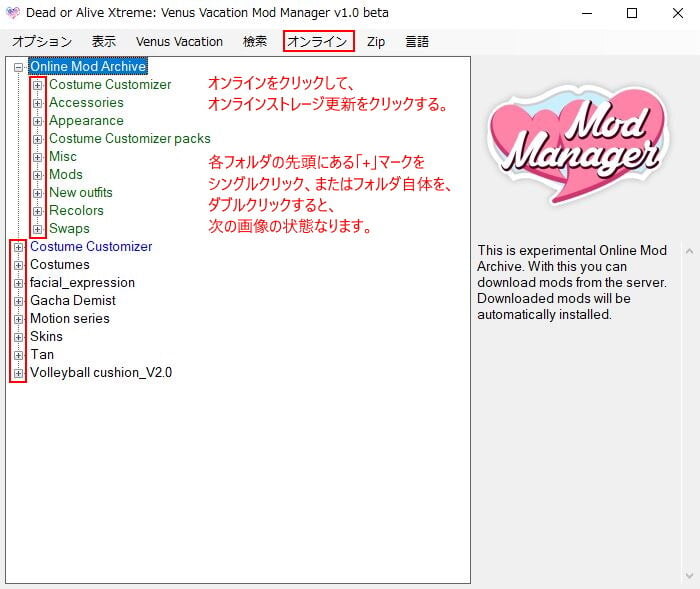Select the Accessories tree item
This screenshot has width=700, height=589.
86,102
